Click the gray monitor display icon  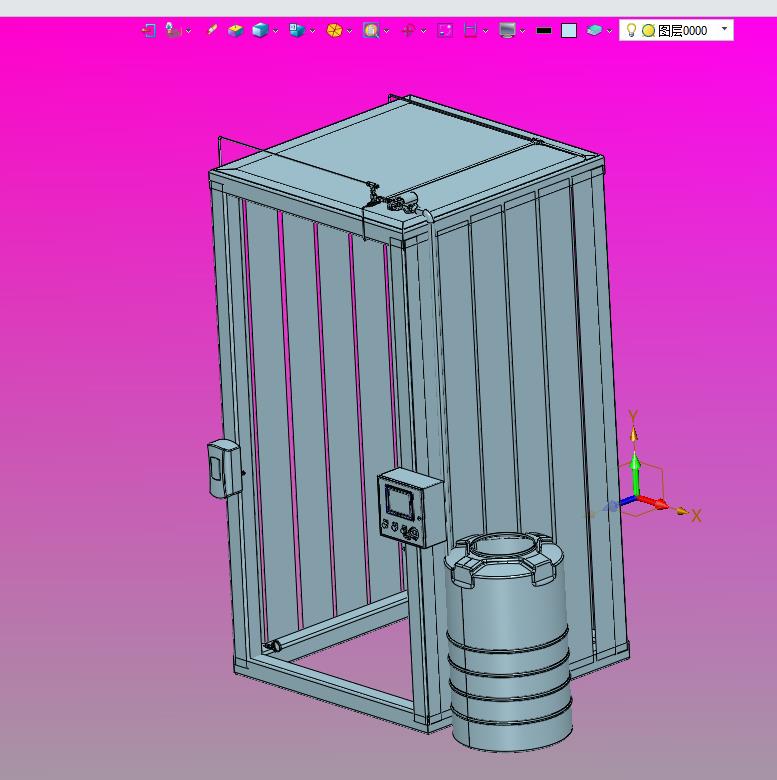tap(507, 31)
